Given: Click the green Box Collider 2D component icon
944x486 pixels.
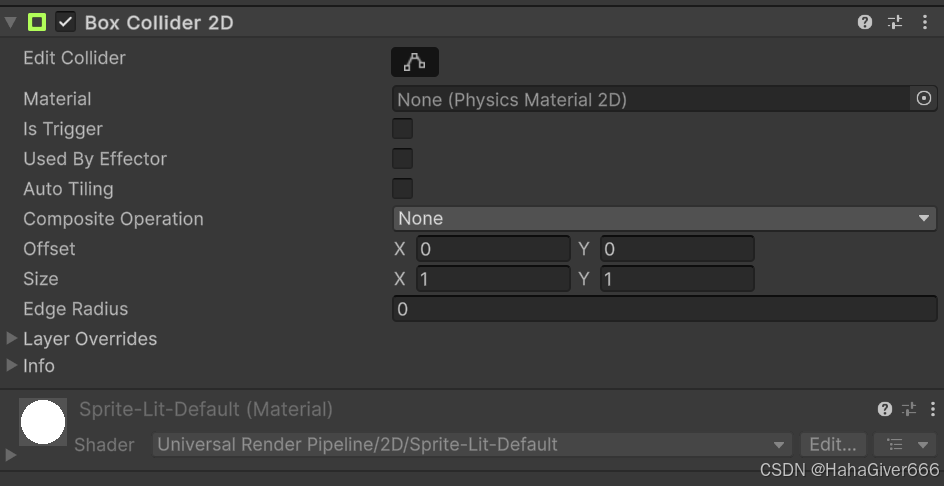Looking at the screenshot, I should coord(37,22).
